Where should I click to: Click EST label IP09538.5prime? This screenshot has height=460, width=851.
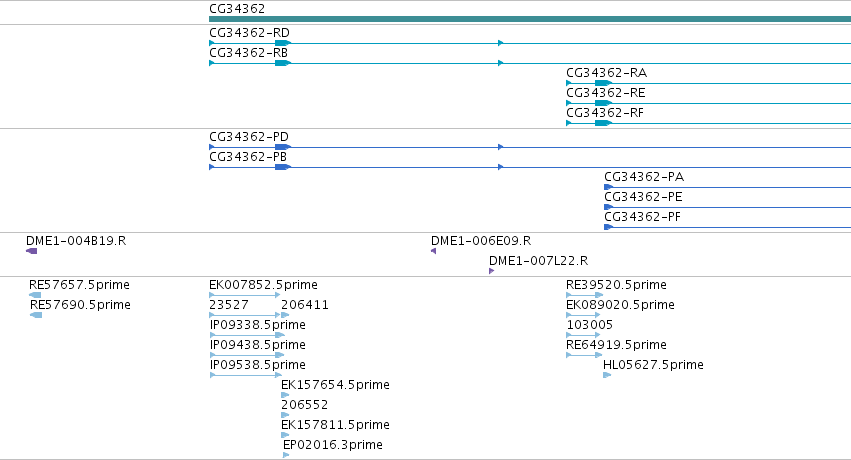coord(258,365)
